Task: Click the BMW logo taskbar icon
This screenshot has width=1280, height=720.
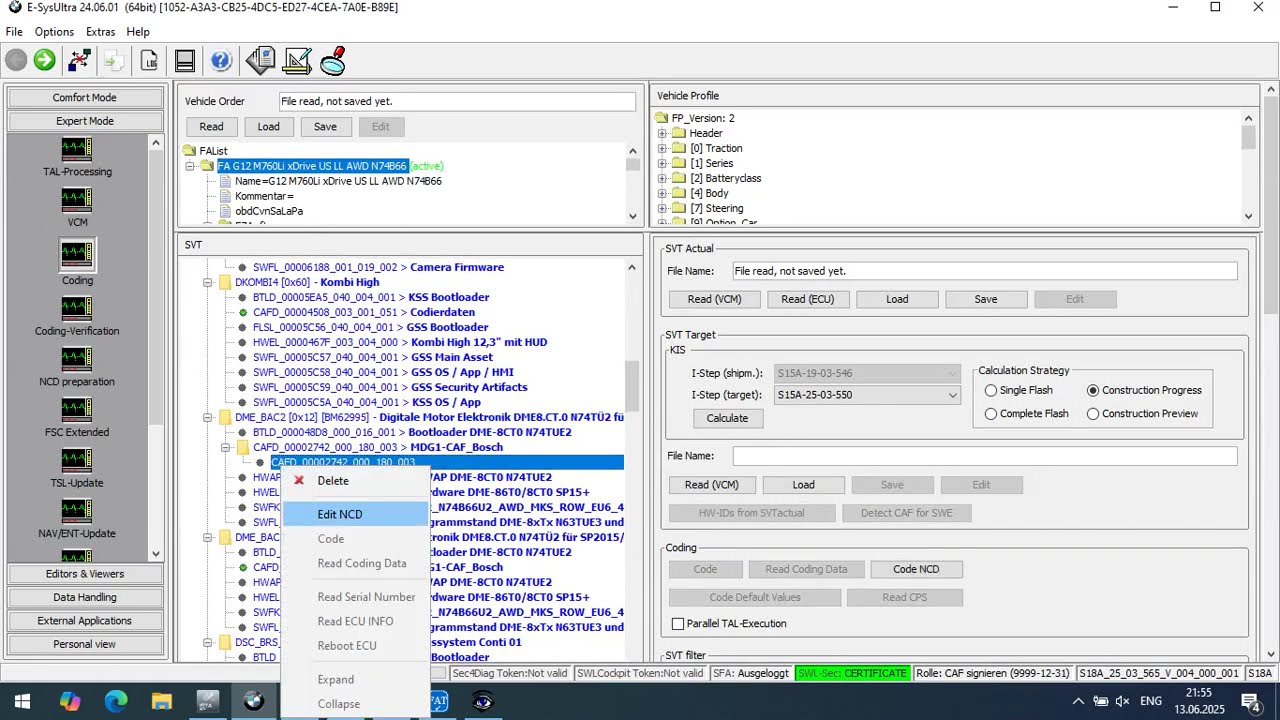Action: point(254,701)
